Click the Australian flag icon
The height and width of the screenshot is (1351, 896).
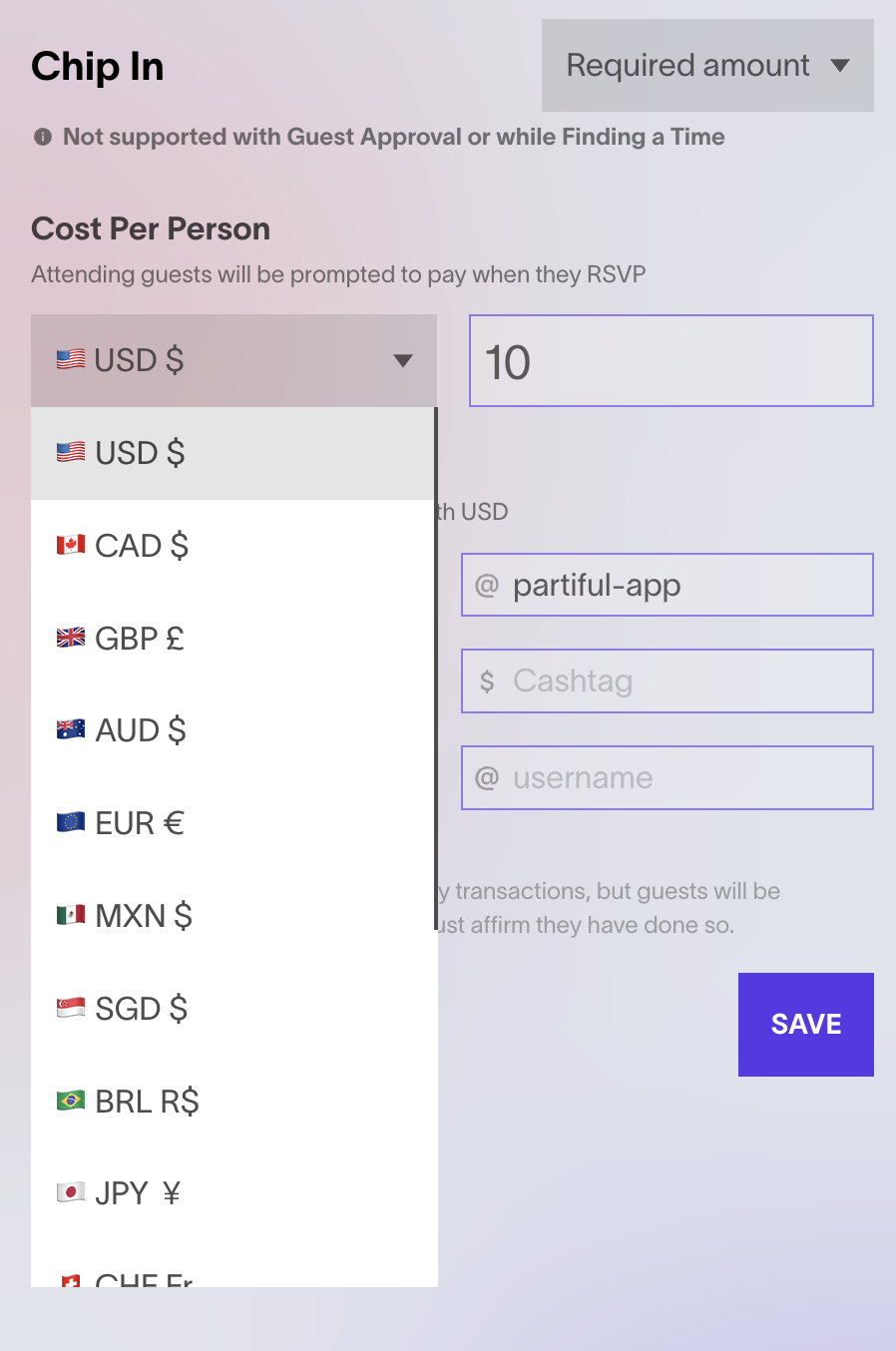click(71, 729)
